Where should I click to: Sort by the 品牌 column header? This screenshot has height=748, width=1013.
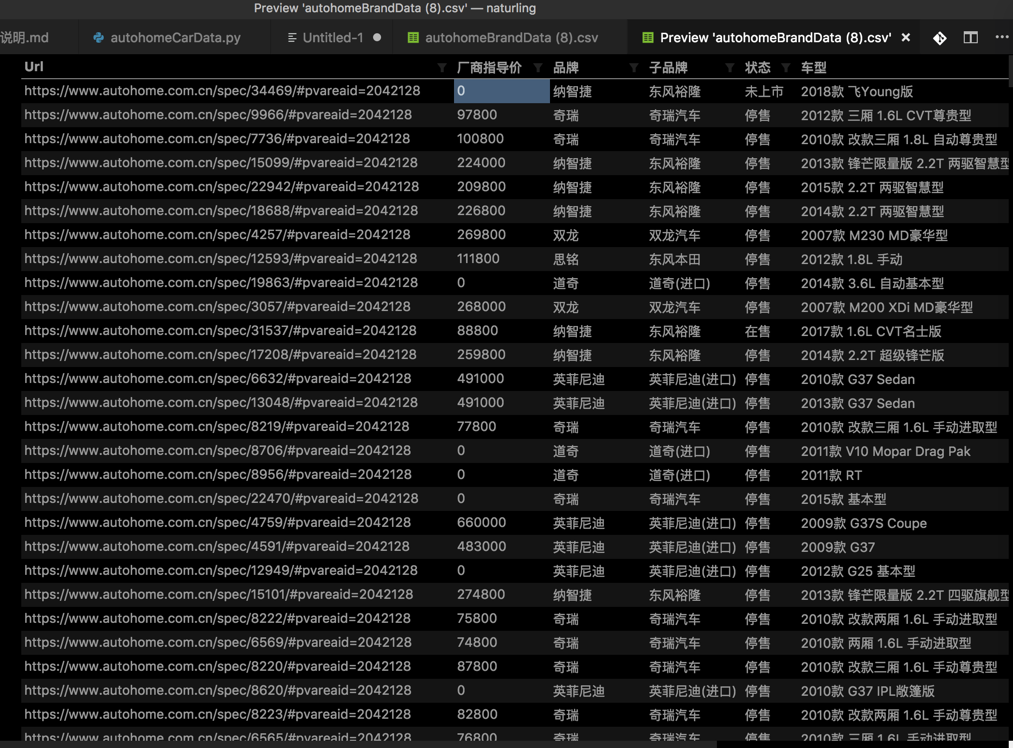pyautogui.click(x=566, y=67)
